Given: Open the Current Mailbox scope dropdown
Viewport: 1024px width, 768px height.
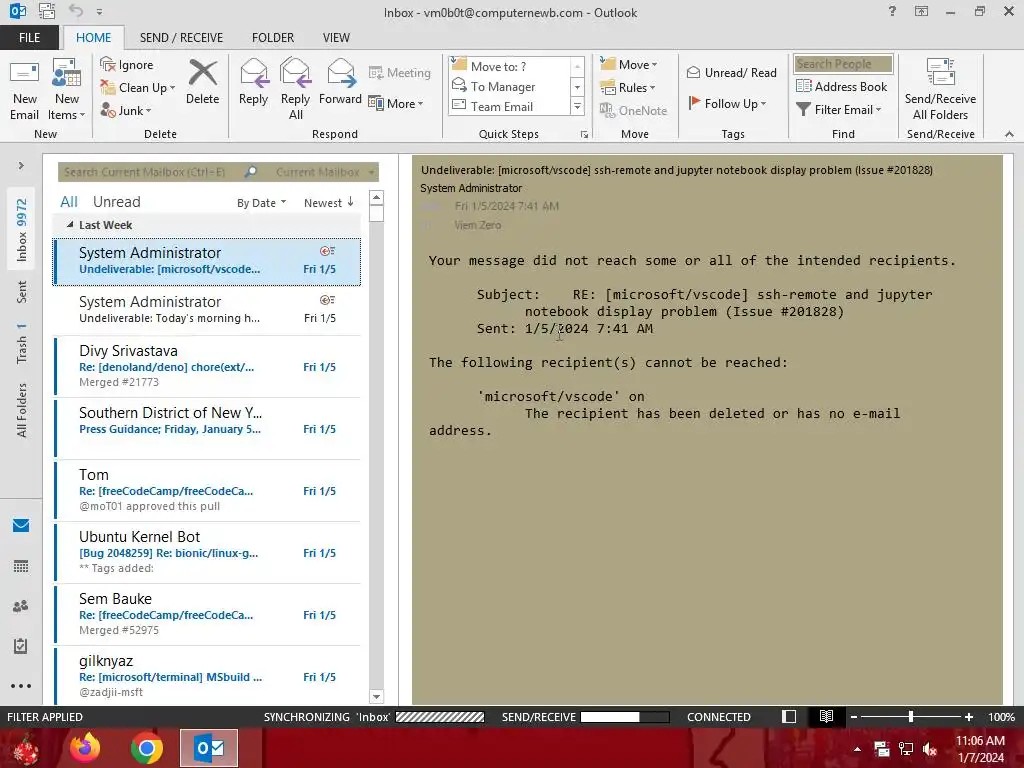Looking at the screenshot, I should click(x=325, y=172).
